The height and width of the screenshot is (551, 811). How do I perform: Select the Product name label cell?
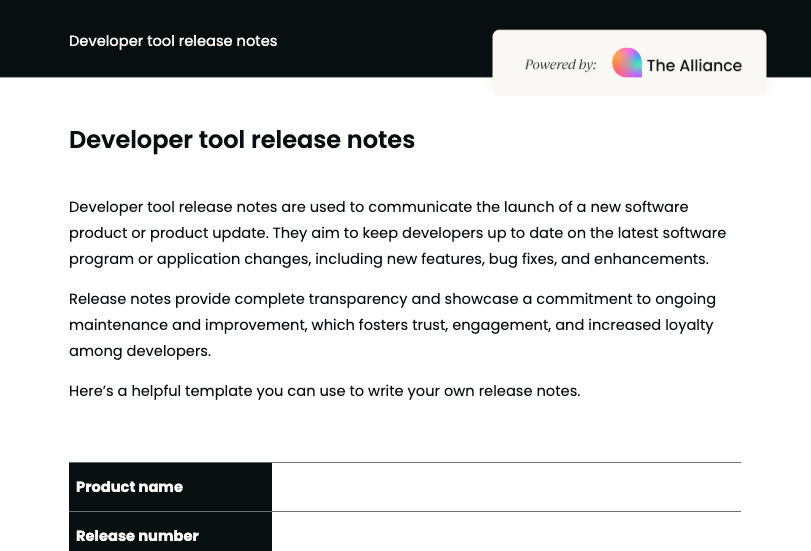(x=170, y=487)
